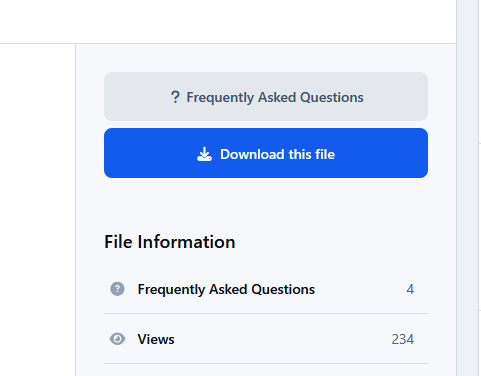Click the Views count 234
This screenshot has width=481, height=376.
pos(403,339)
